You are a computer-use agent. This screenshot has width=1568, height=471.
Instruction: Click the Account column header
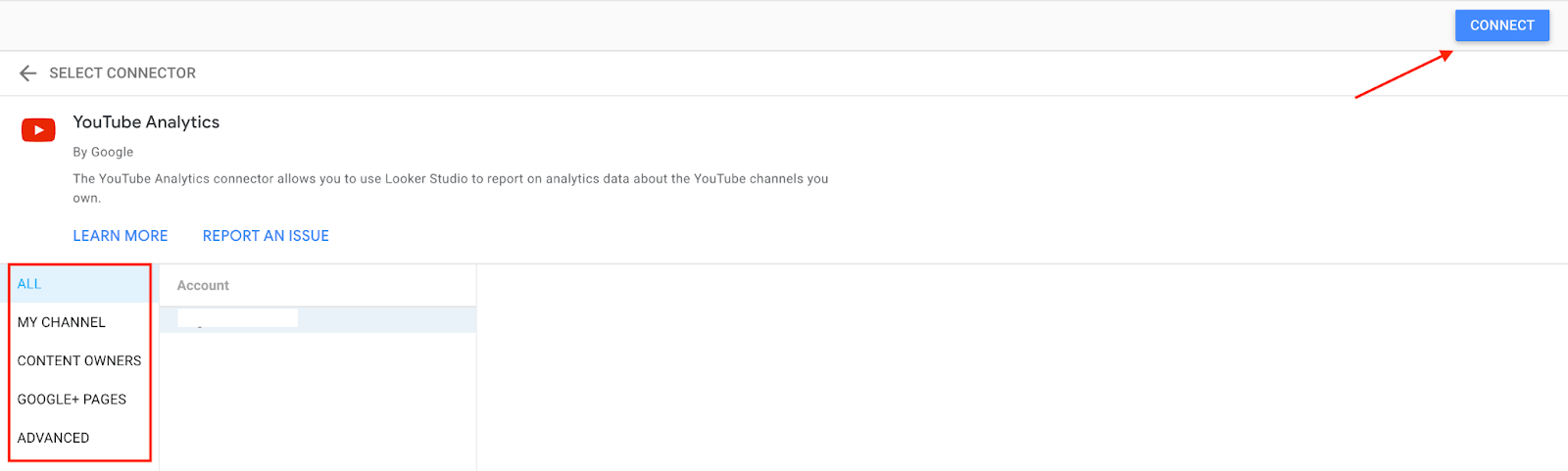coord(203,286)
